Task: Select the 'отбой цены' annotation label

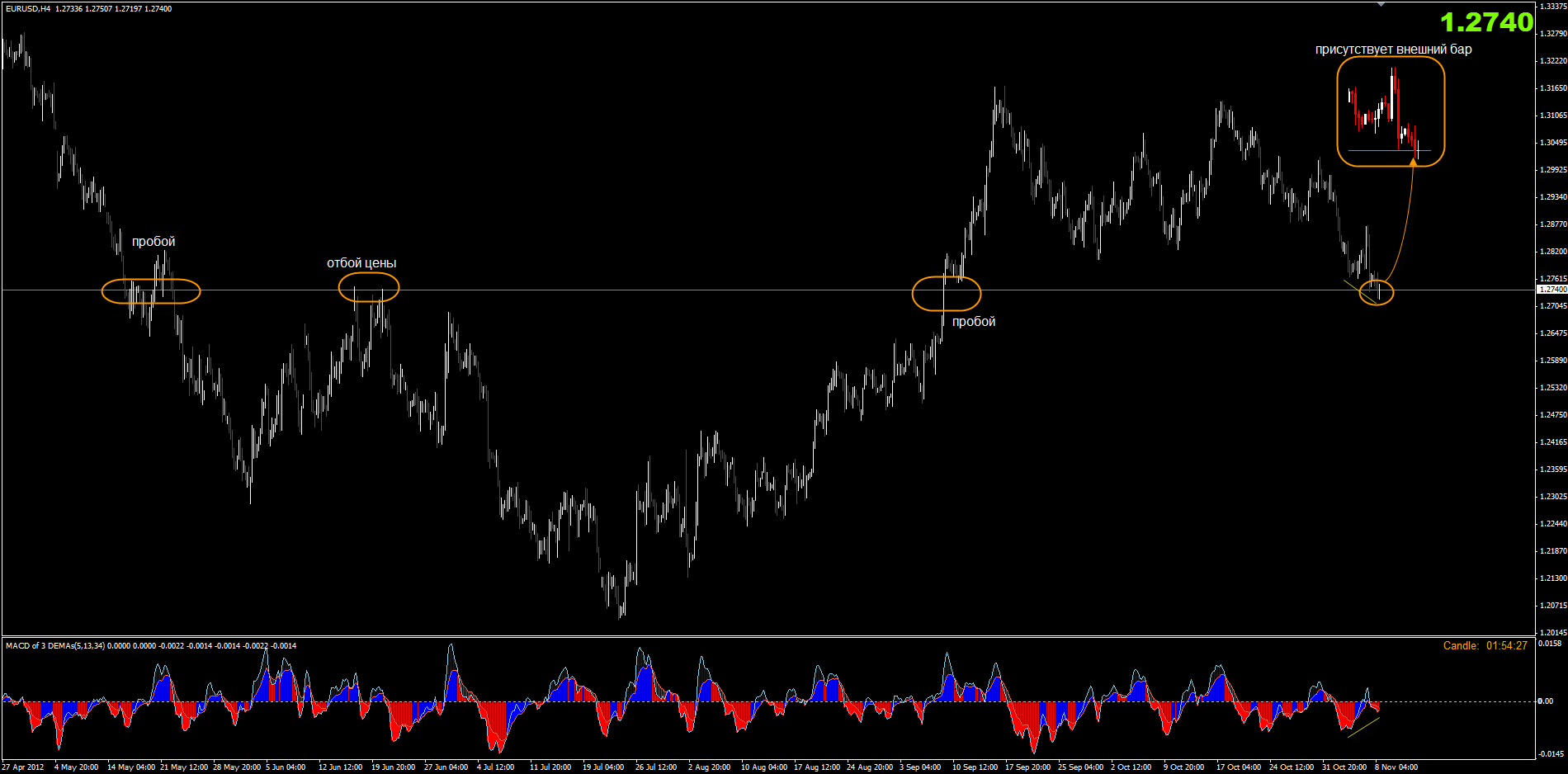Action: (361, 263)
